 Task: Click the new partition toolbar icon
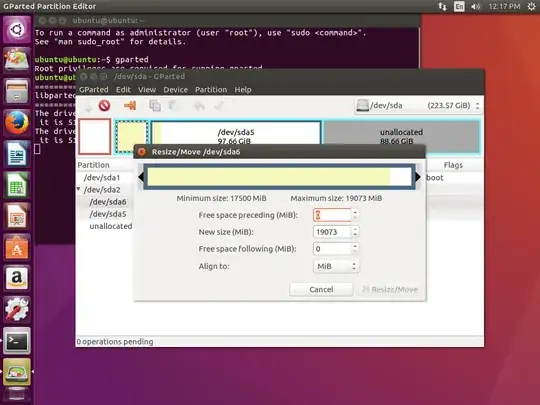click(x=89, y=105)
